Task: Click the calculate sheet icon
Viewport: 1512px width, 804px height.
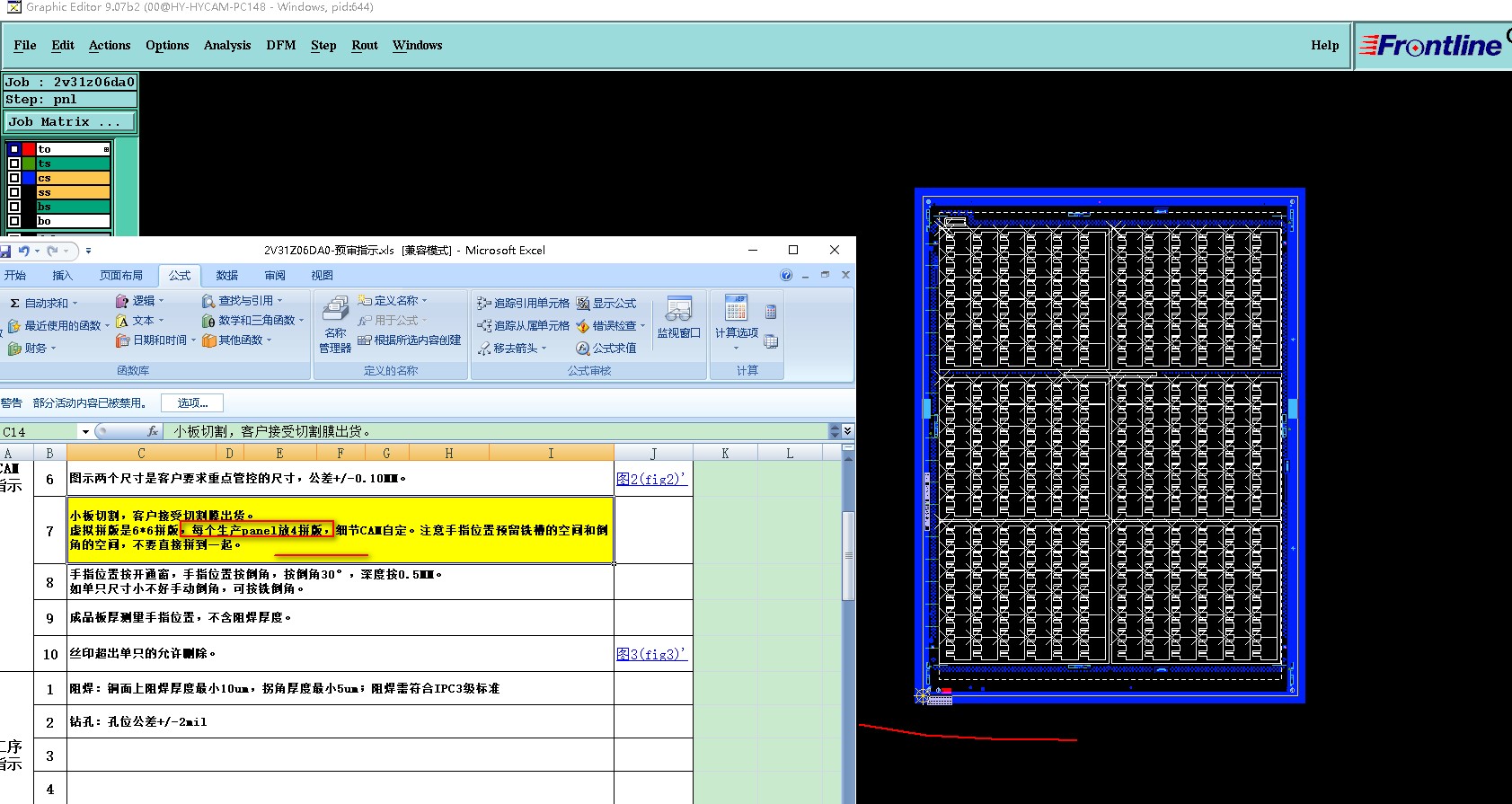Action: pos(771,341)
